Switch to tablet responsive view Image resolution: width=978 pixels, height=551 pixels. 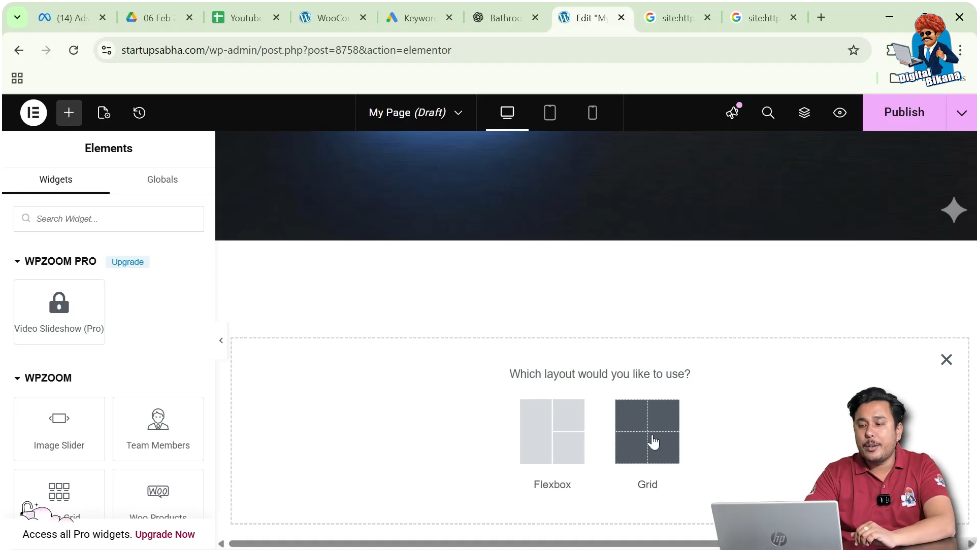point(550,112)
